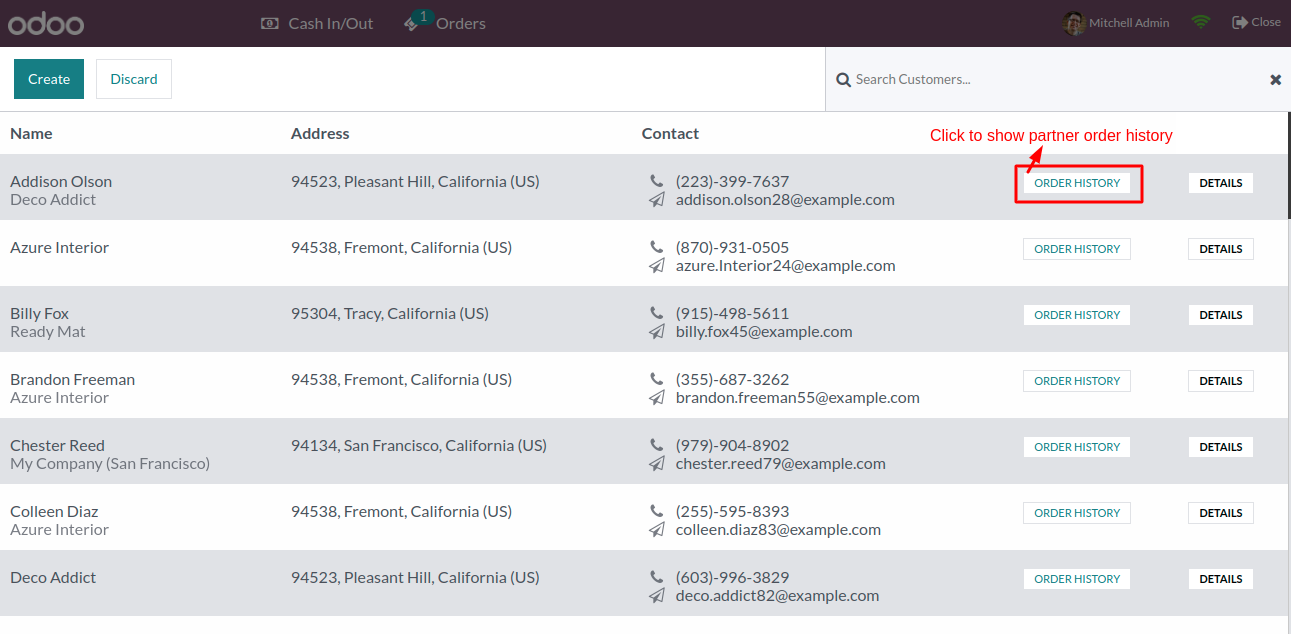Viewport: 1291px width, 634px height.
Task: Show order history for Brandon Freeman
Action: [1077, 381]
